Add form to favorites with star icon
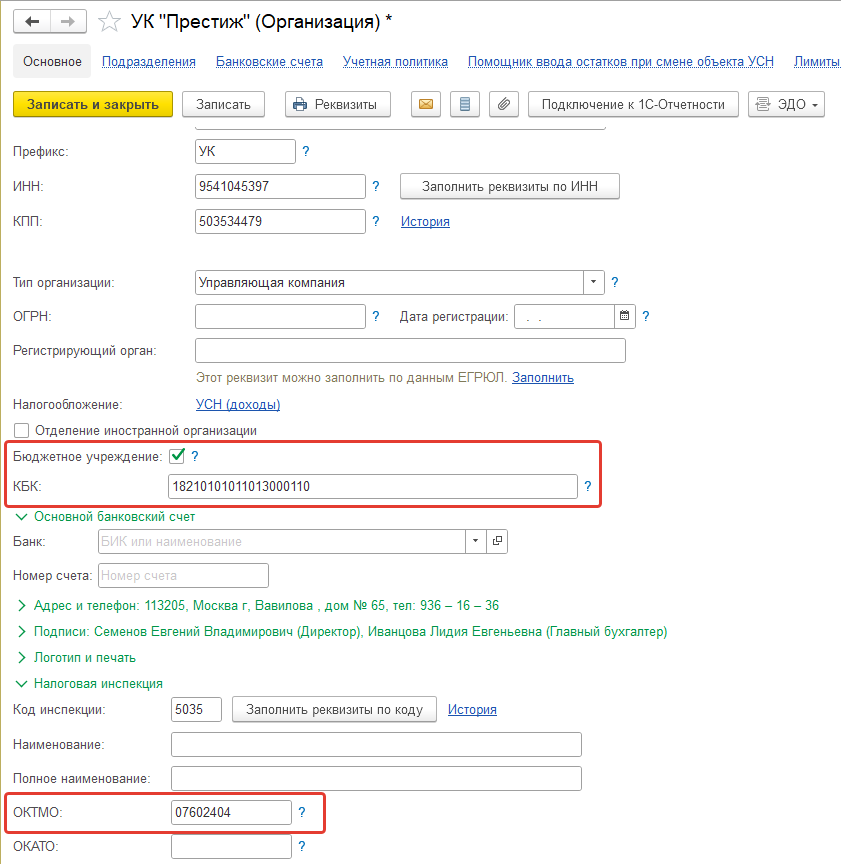Screen dimensions: 841x864 pyautogui.click(x=109, y=22)
